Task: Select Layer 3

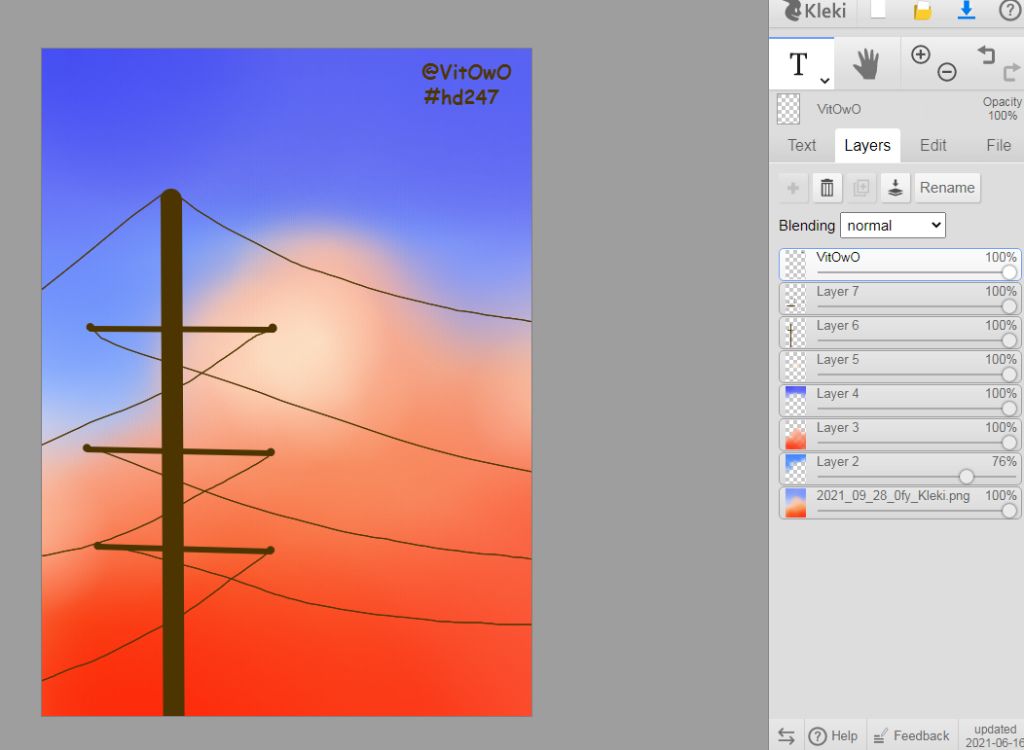Action: [900, 434]
